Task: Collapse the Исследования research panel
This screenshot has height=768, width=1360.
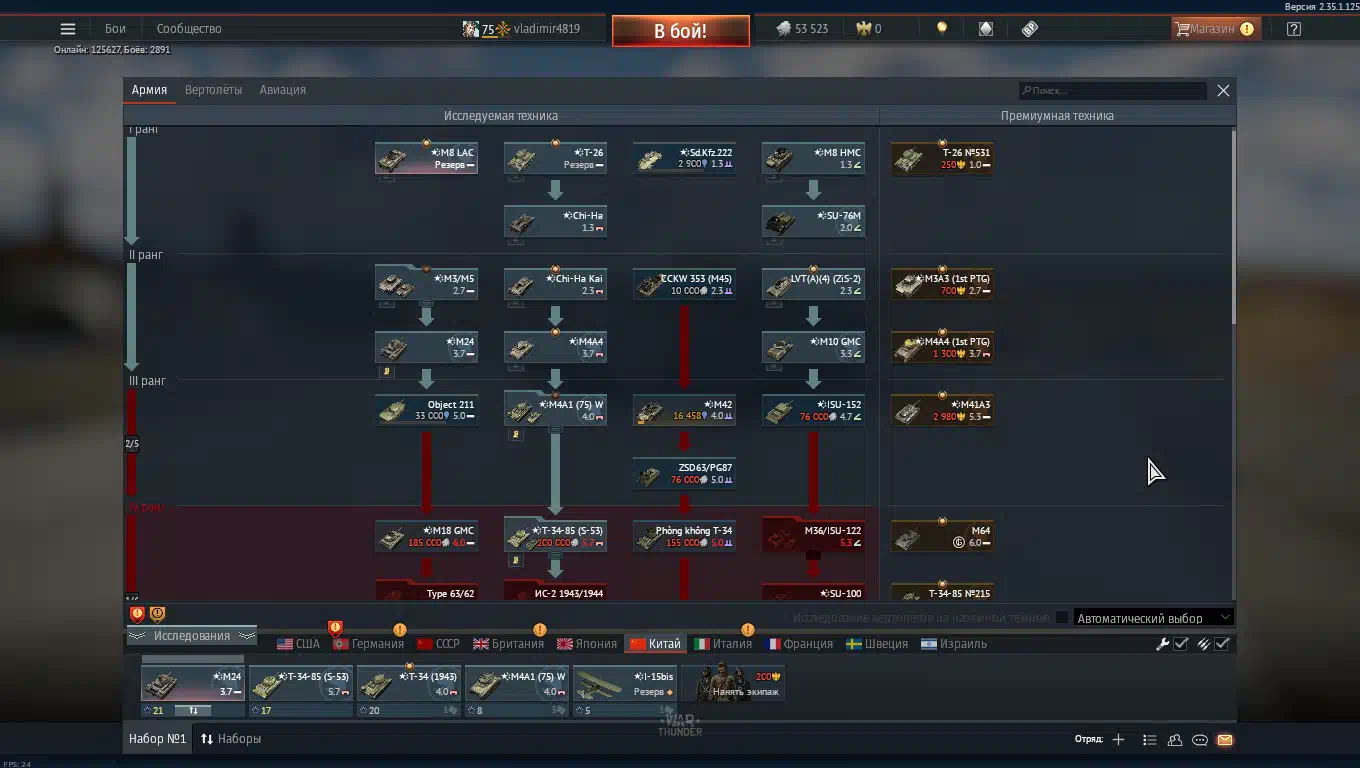Action: pos(191,636)
